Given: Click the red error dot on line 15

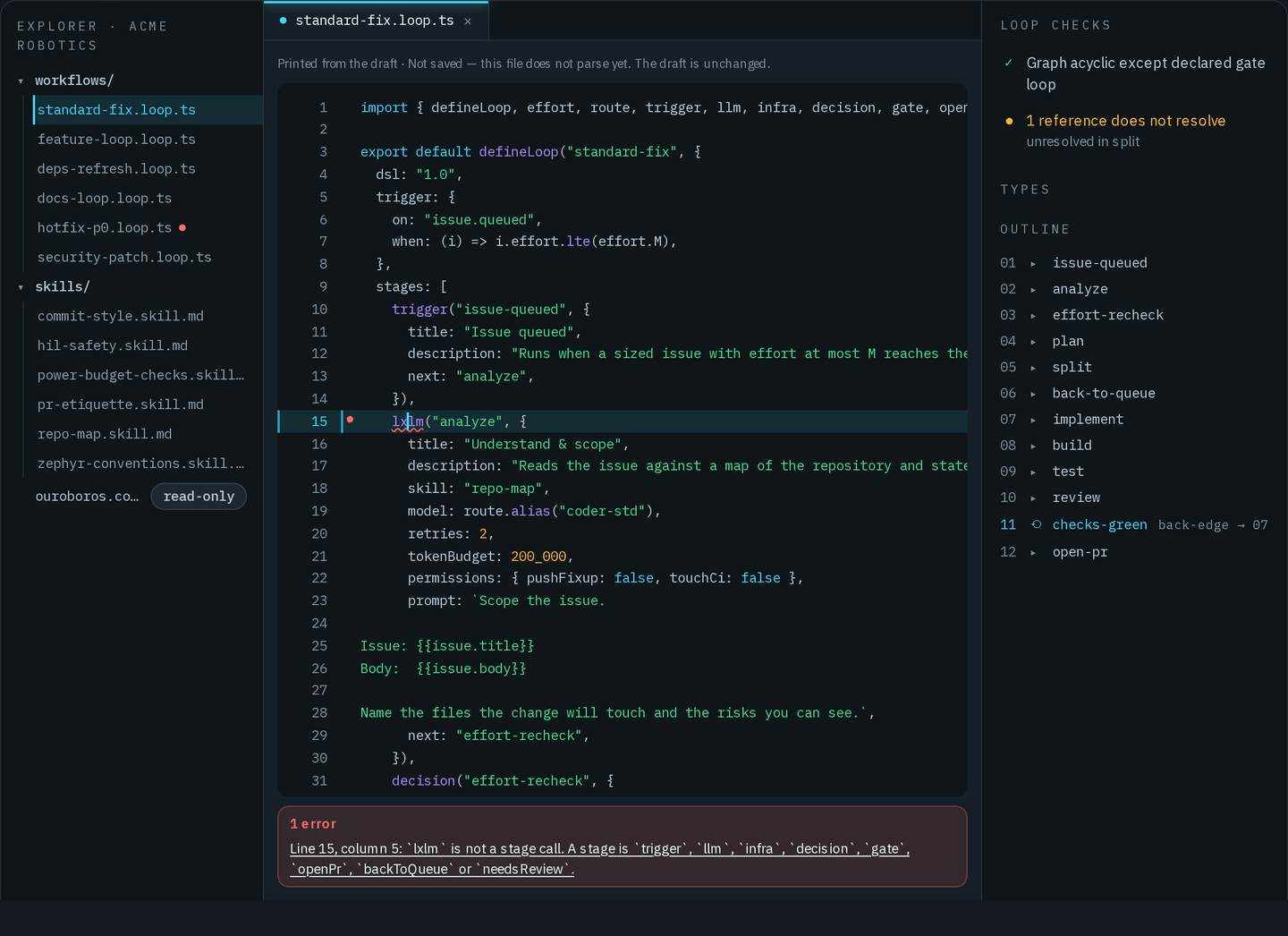Looking at the screenshot, I should pos(351,420).
